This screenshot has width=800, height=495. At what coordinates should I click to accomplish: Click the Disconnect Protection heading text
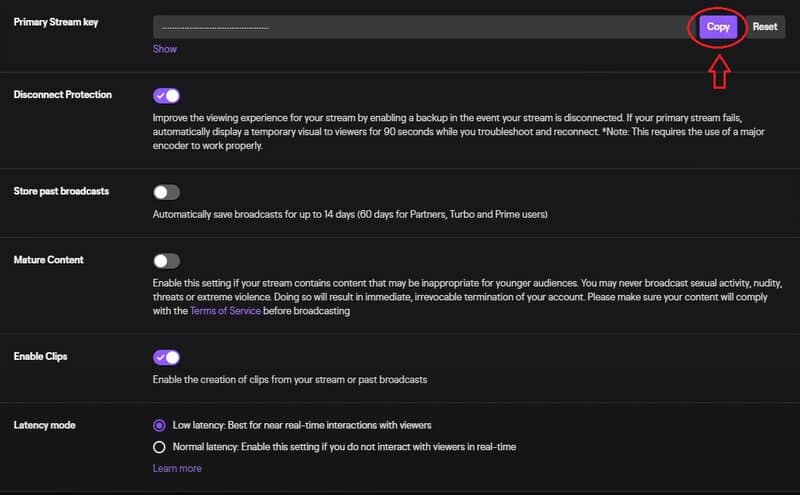tap(62, 94)
